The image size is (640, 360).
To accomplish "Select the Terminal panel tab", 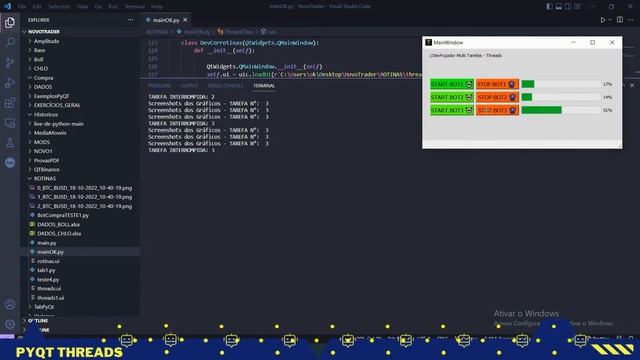I will click(264, 86).
